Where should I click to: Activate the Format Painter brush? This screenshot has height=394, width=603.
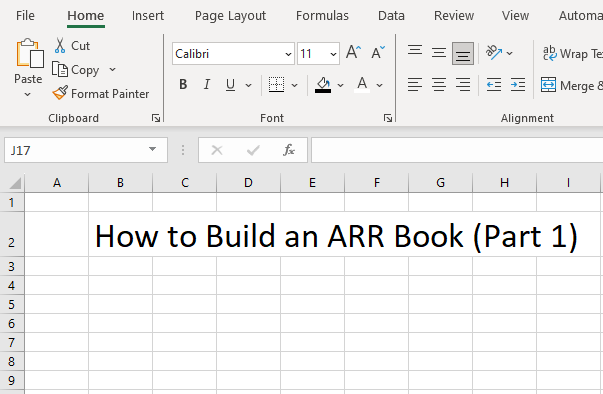coord(100,93)
